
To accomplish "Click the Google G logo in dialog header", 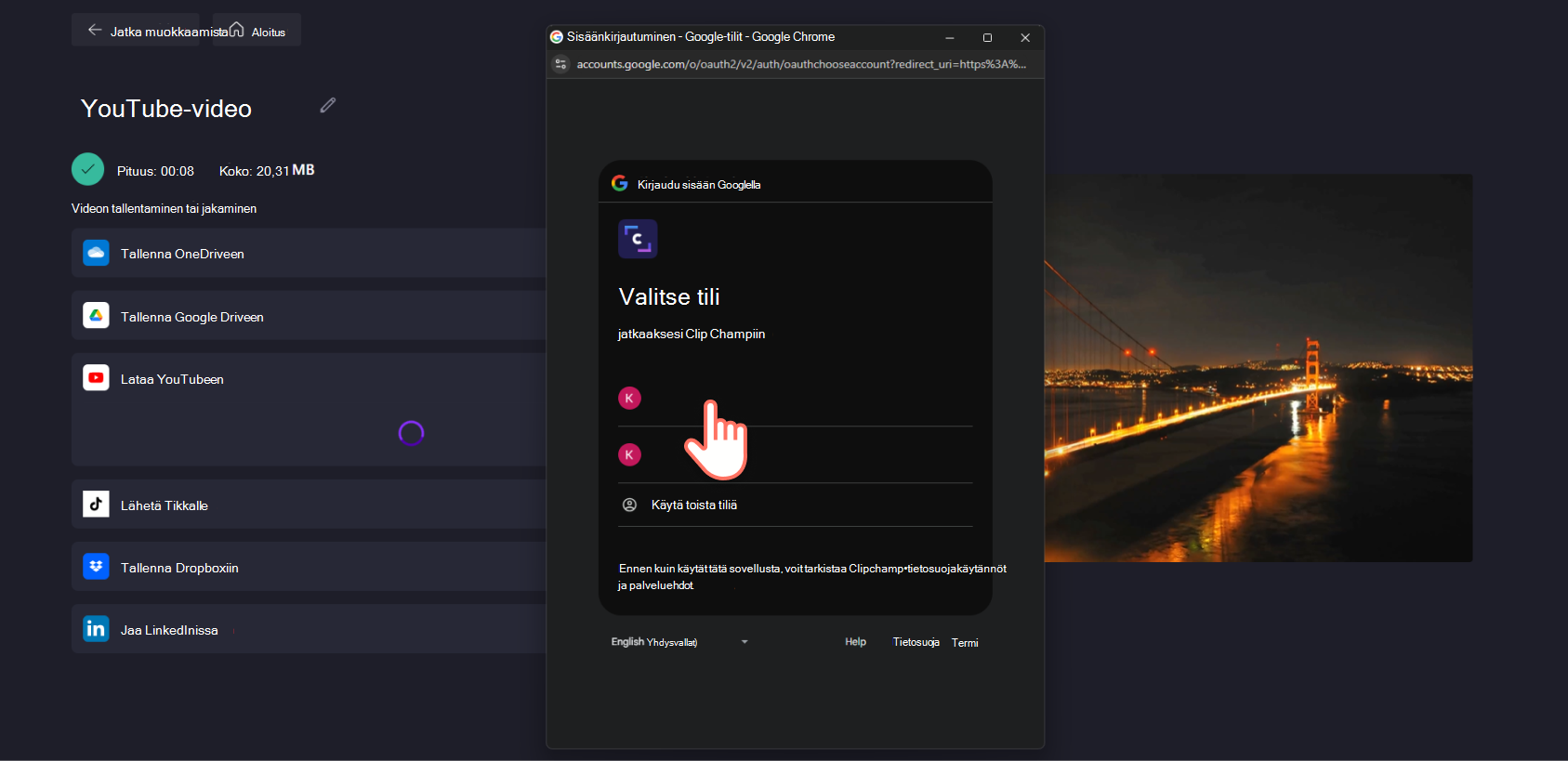I will [620, 183].
